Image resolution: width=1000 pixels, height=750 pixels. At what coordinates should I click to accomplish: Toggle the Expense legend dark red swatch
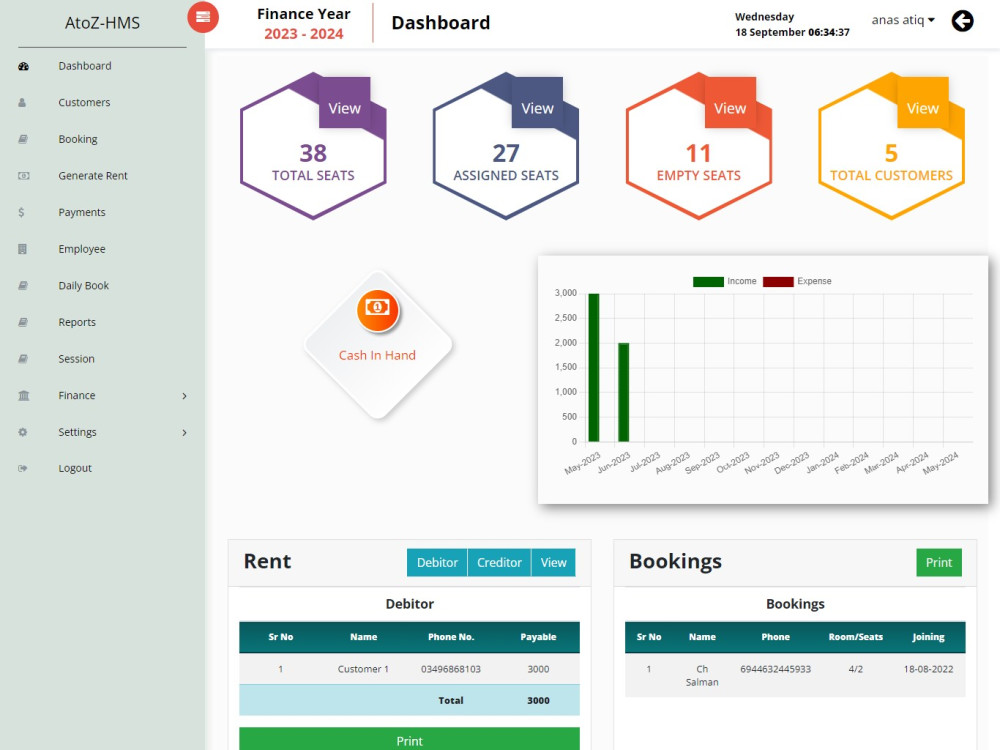(778, 281)
